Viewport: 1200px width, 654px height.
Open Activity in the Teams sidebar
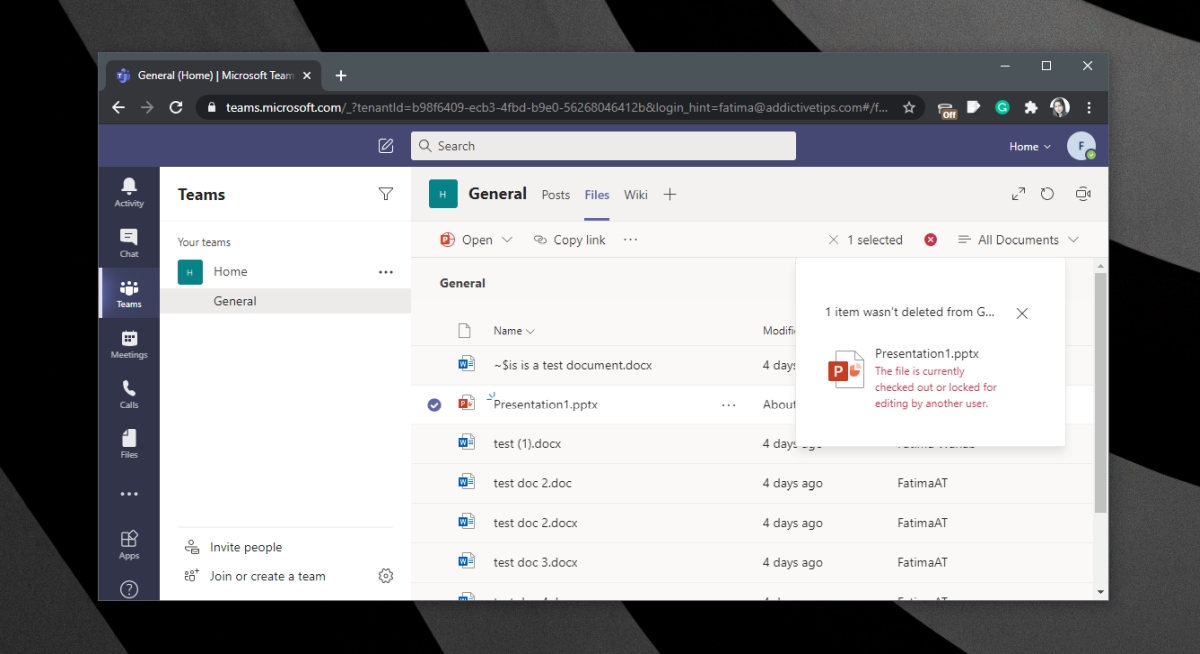click(129, 192)
